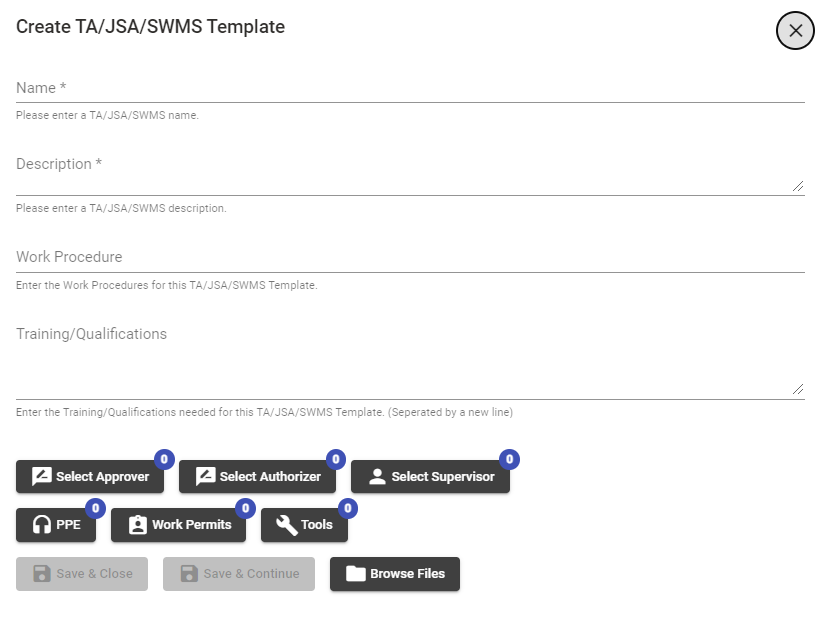The image size is (820, 618).
Task: Click the Name input field
Action: [x=410, y=88]
